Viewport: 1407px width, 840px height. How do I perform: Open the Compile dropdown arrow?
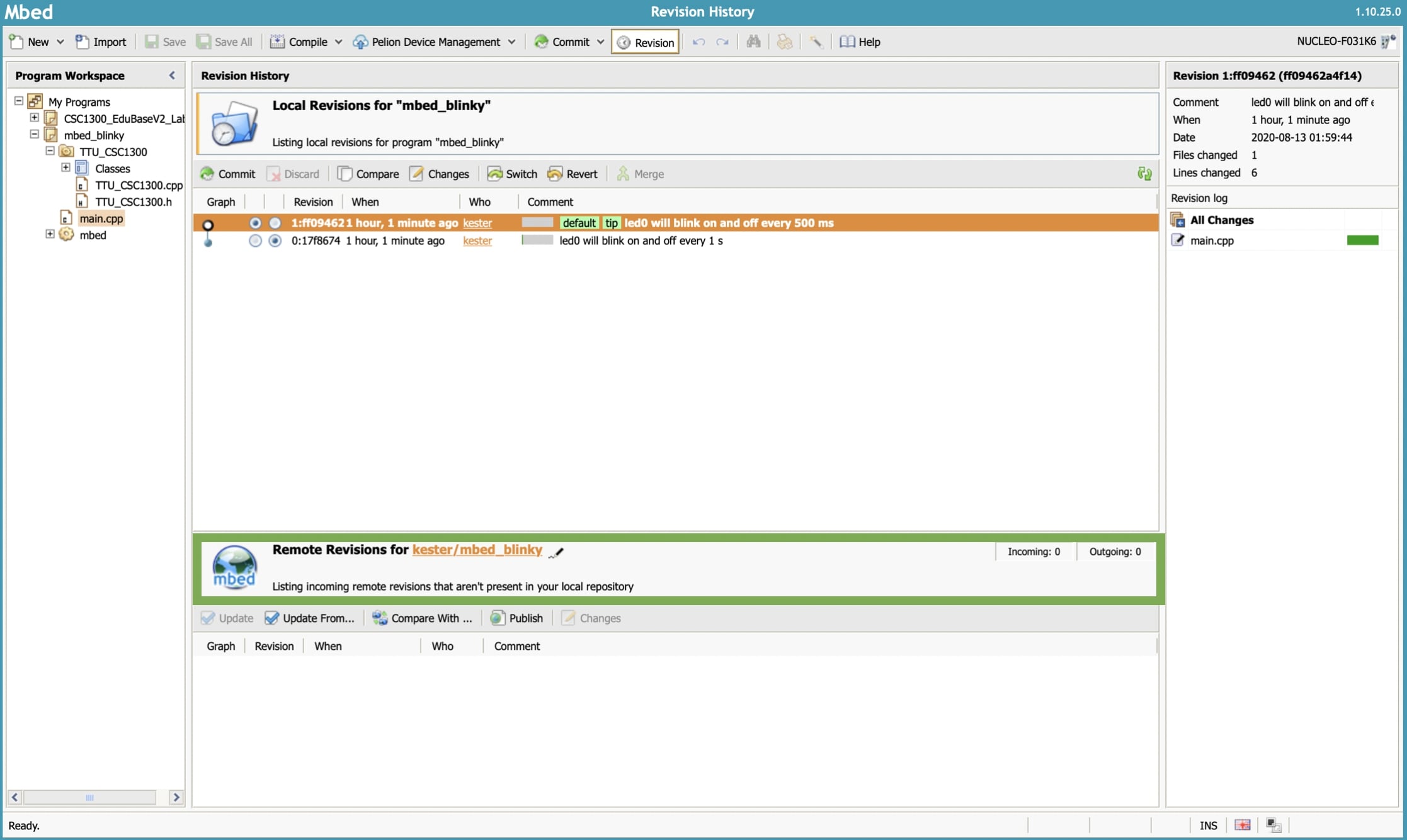coord(338,42)
